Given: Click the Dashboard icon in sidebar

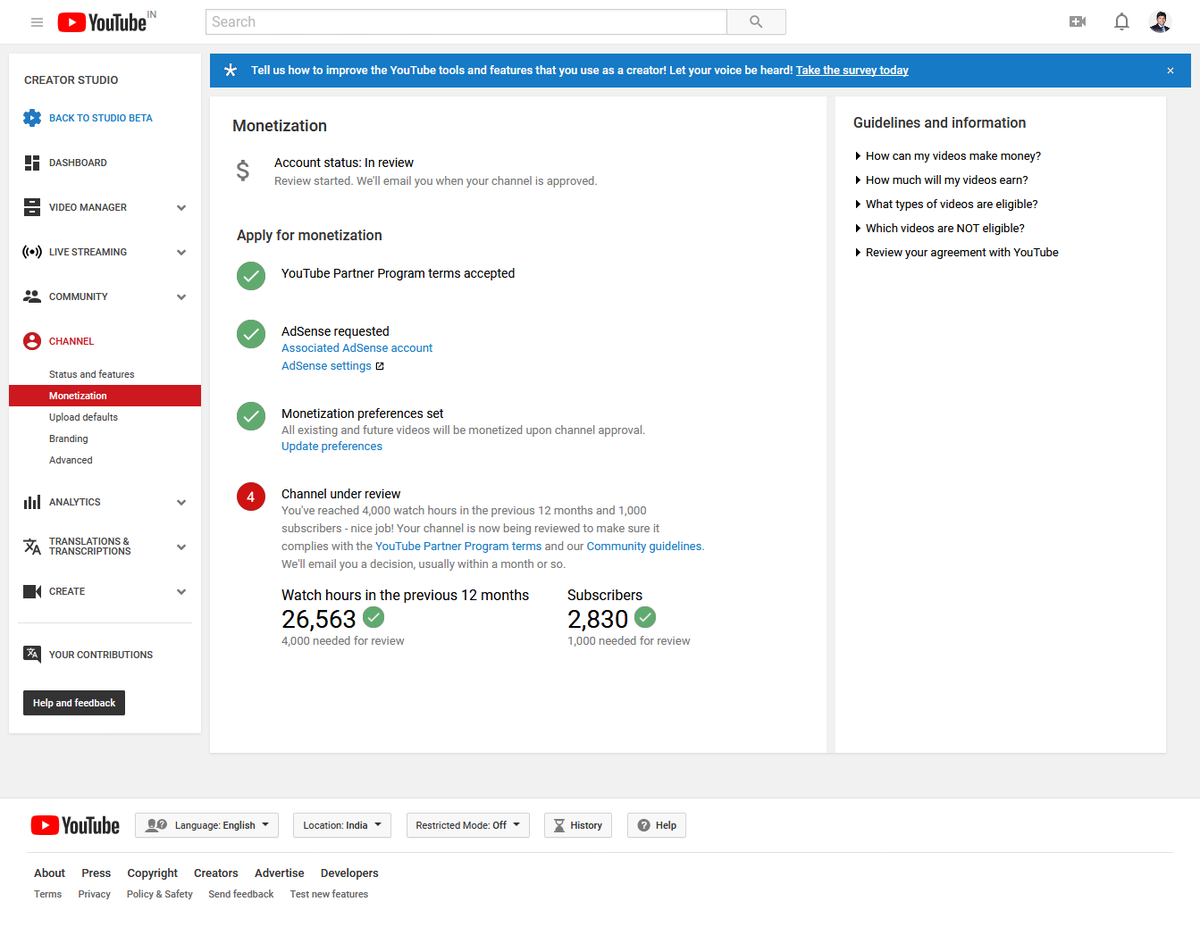Looking at the screenshot, I should point(32,163).
